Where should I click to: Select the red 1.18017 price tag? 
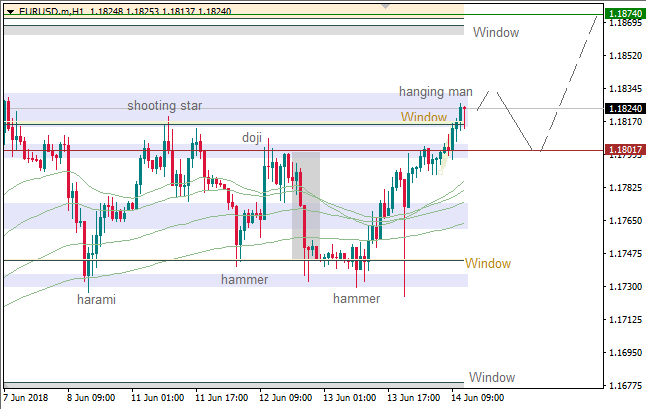[x=625, y=150]
